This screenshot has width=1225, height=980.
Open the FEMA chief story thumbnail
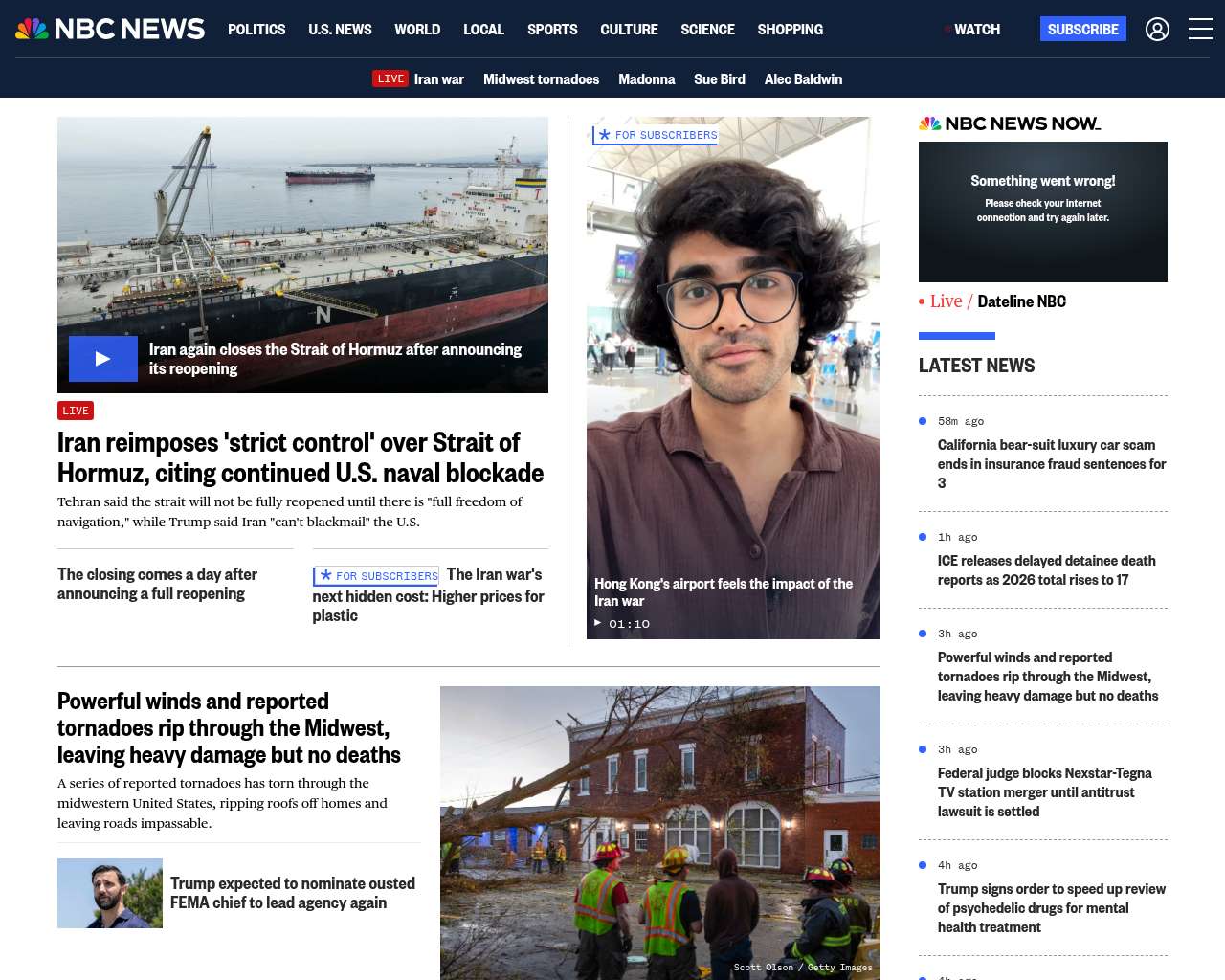click(x=110, y=893)
